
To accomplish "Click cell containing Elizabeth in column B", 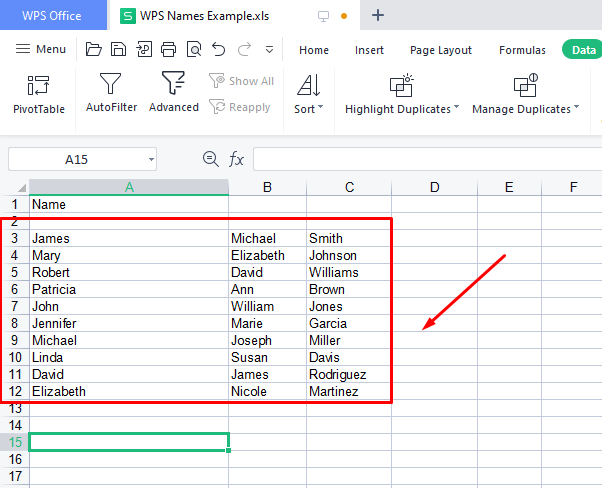I will click(x=268, y=255).
